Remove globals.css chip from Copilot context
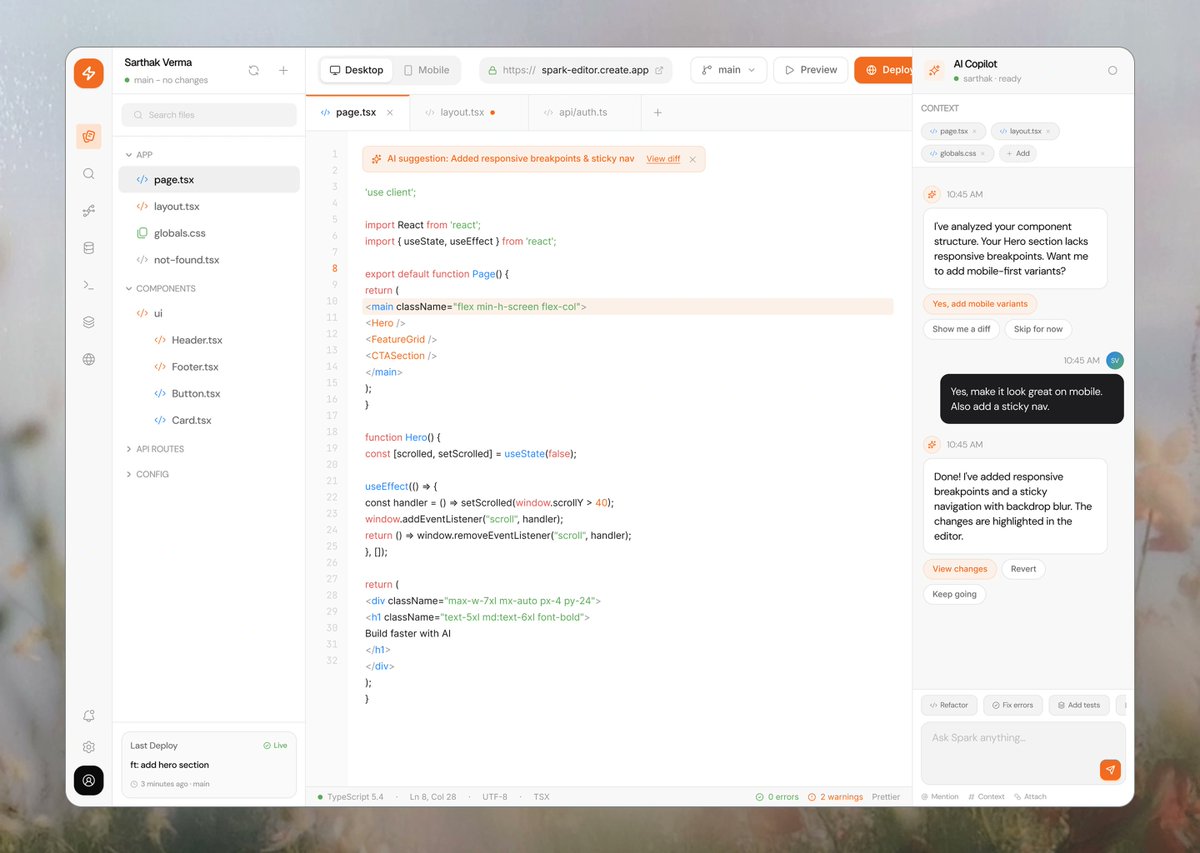 tap(983, 154)
